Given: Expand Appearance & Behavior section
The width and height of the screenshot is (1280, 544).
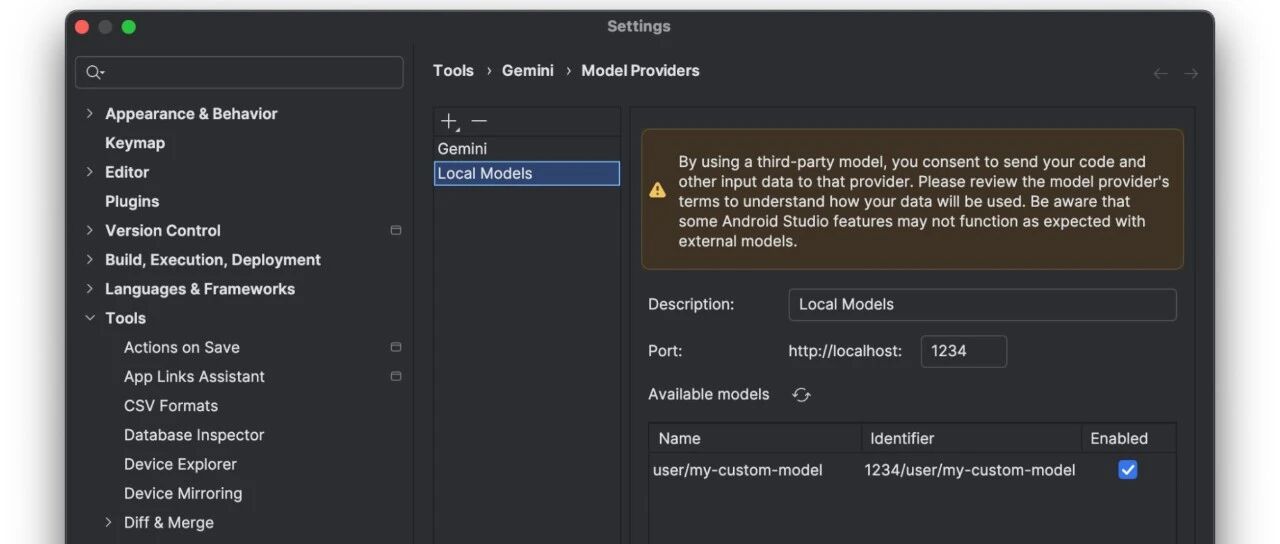Looking at the screenshot, I should click(x=90, y=114).
